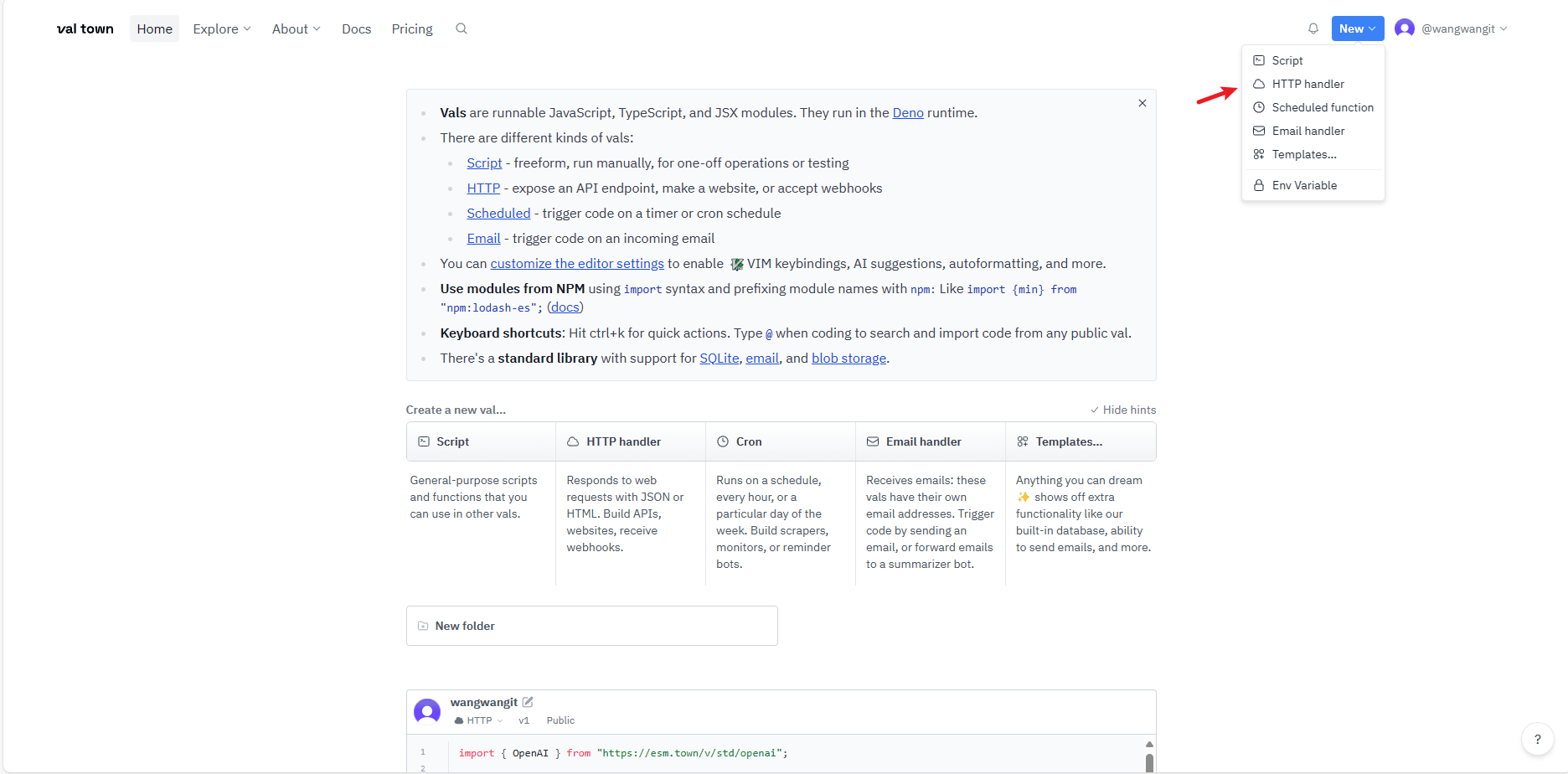Open the search magnifier icon
This screenshot has width=1568, height=774.
(461, 28)
